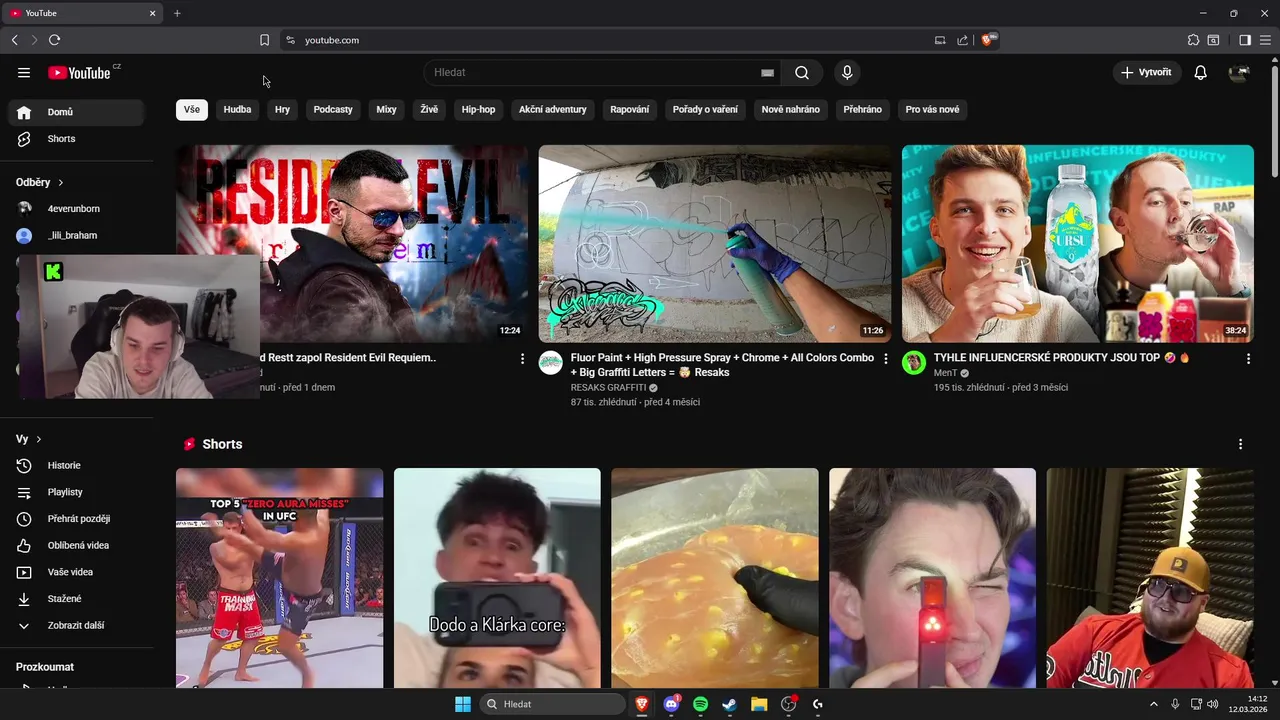Toggle the browser sidebar panel
Screen dimensions: 1280x720
[1245, 40]
